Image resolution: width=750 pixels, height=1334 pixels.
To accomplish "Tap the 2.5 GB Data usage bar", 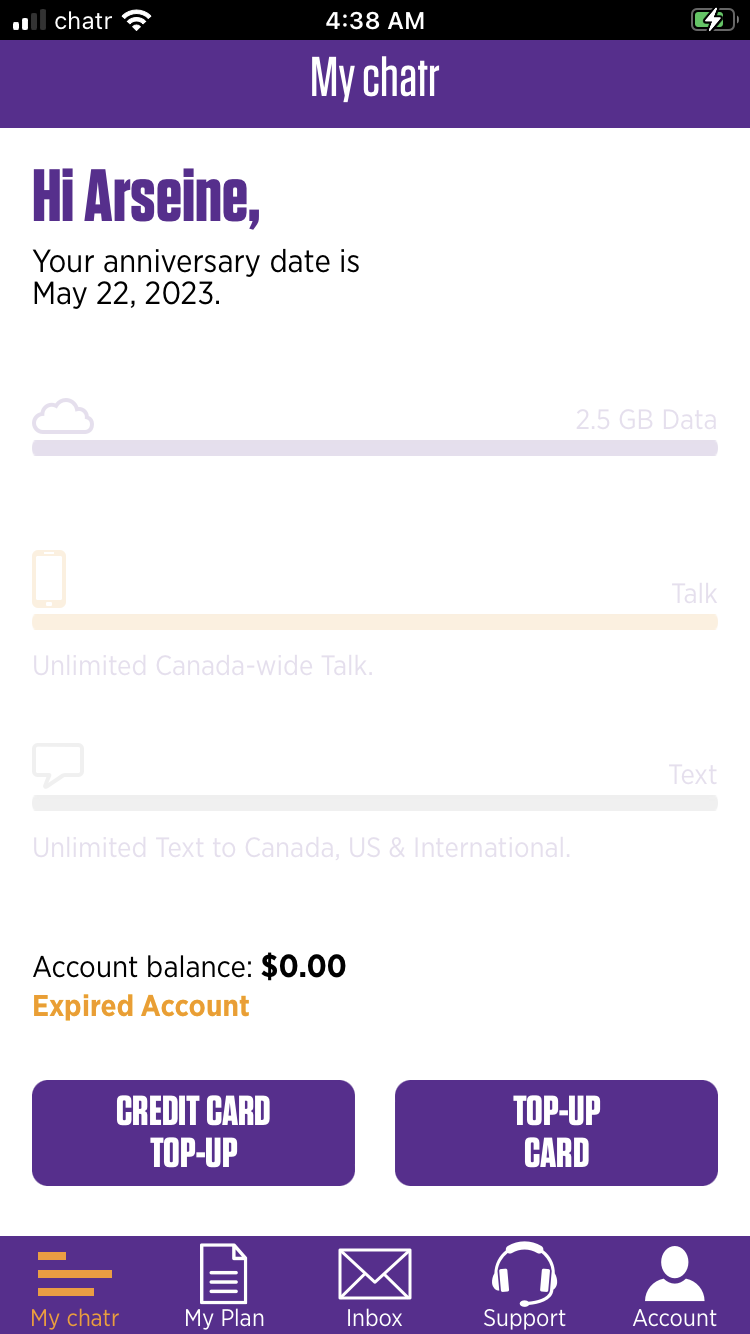I will 375,448.
